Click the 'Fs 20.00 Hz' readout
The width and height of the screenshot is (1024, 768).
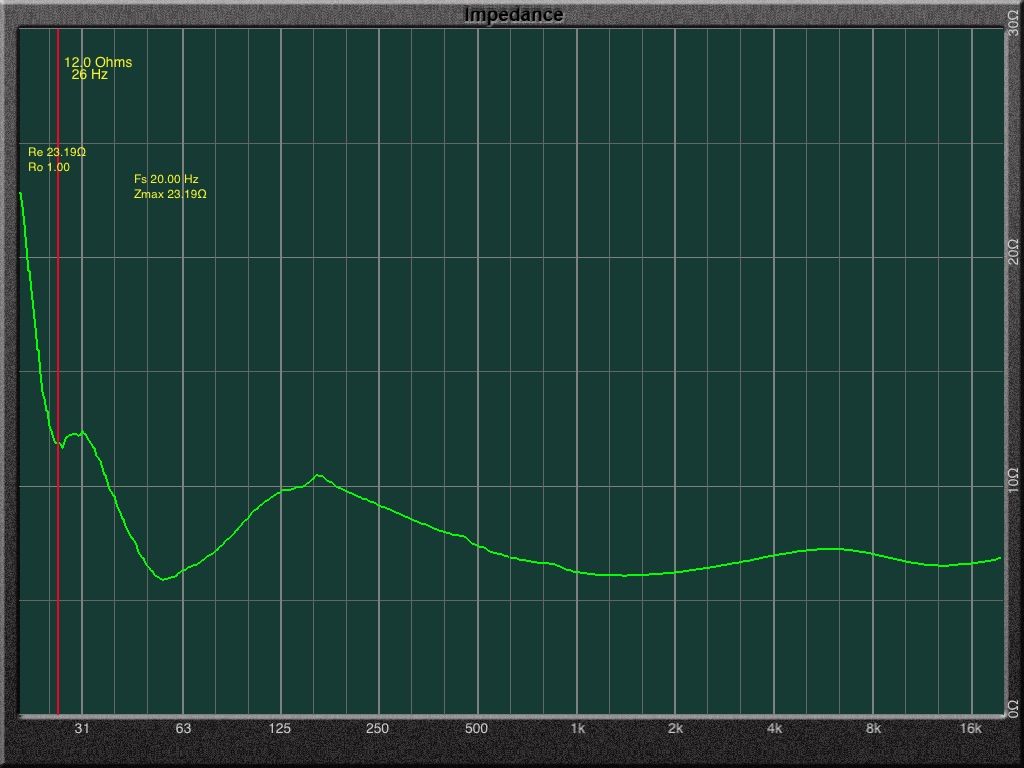166,179
